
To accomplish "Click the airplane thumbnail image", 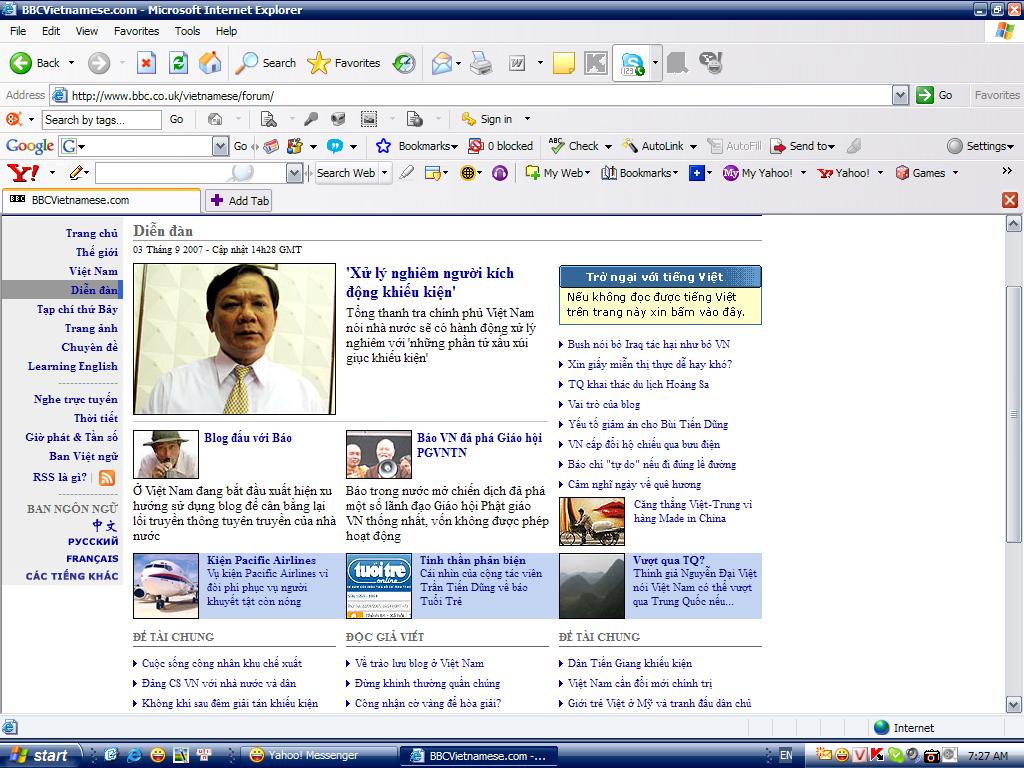I will (166, 586).
